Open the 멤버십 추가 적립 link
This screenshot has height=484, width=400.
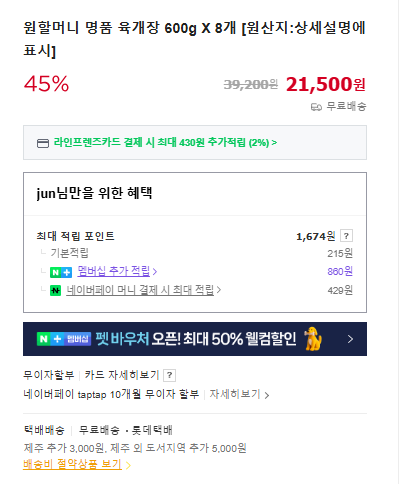[x=114, y=271]
